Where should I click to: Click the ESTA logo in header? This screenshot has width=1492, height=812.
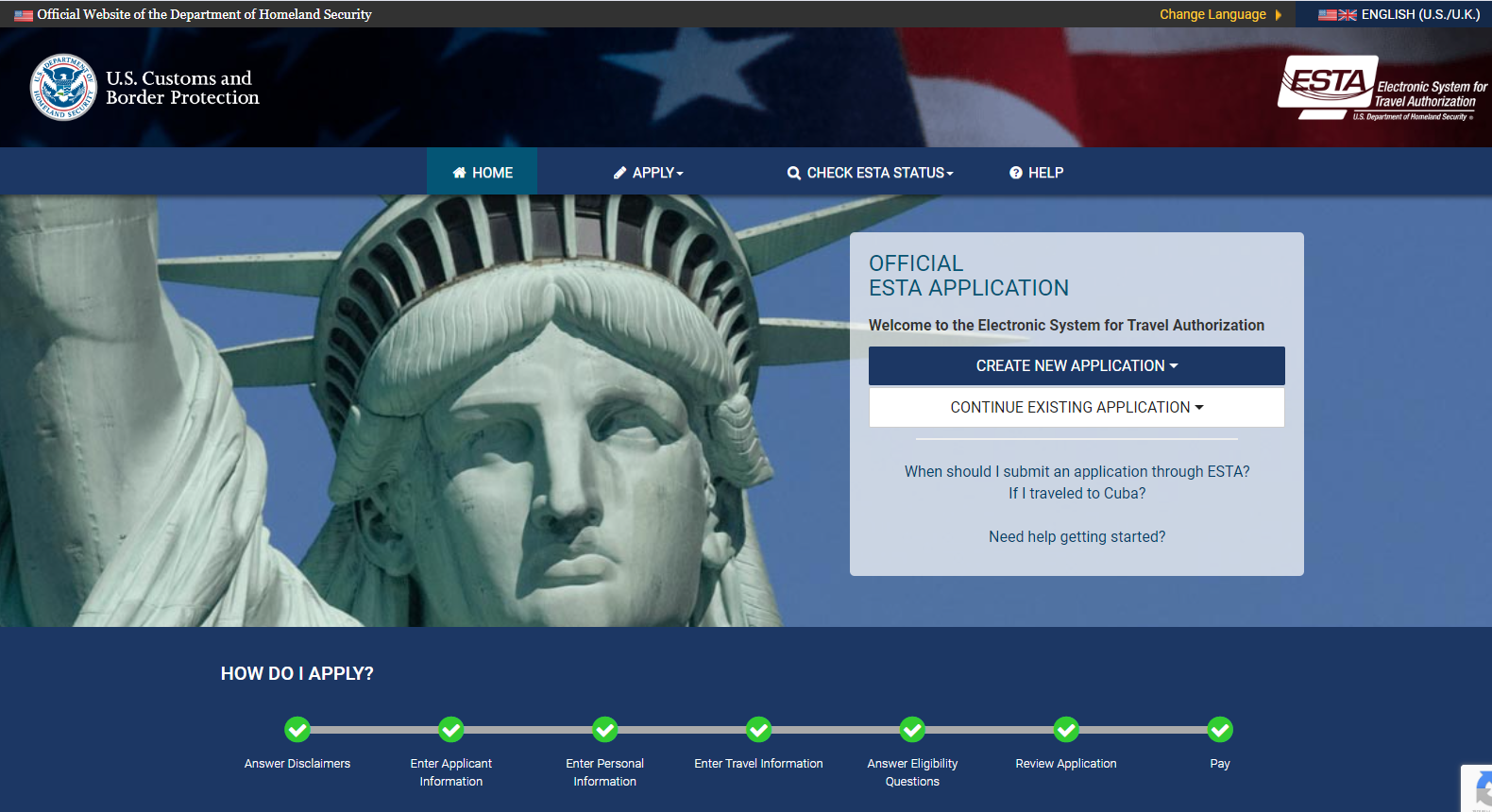[x=1382, y=88]
